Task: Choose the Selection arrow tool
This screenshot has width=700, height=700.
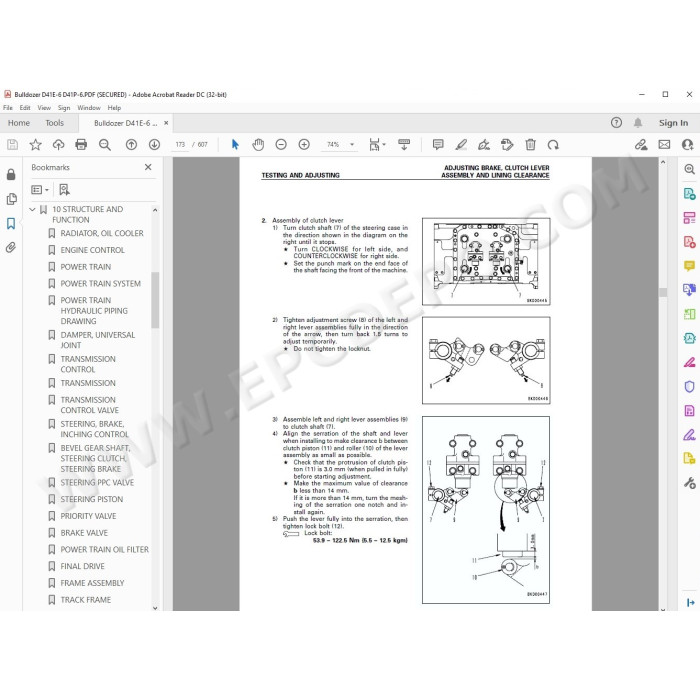Action: coord(235,145)
